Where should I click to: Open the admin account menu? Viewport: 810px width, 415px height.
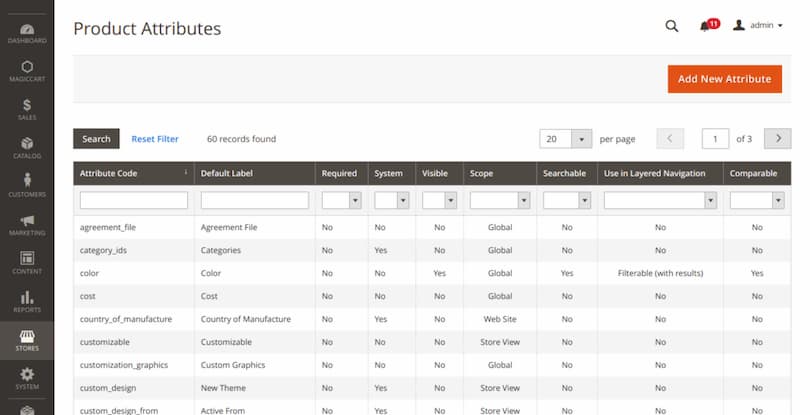[757, 26]
